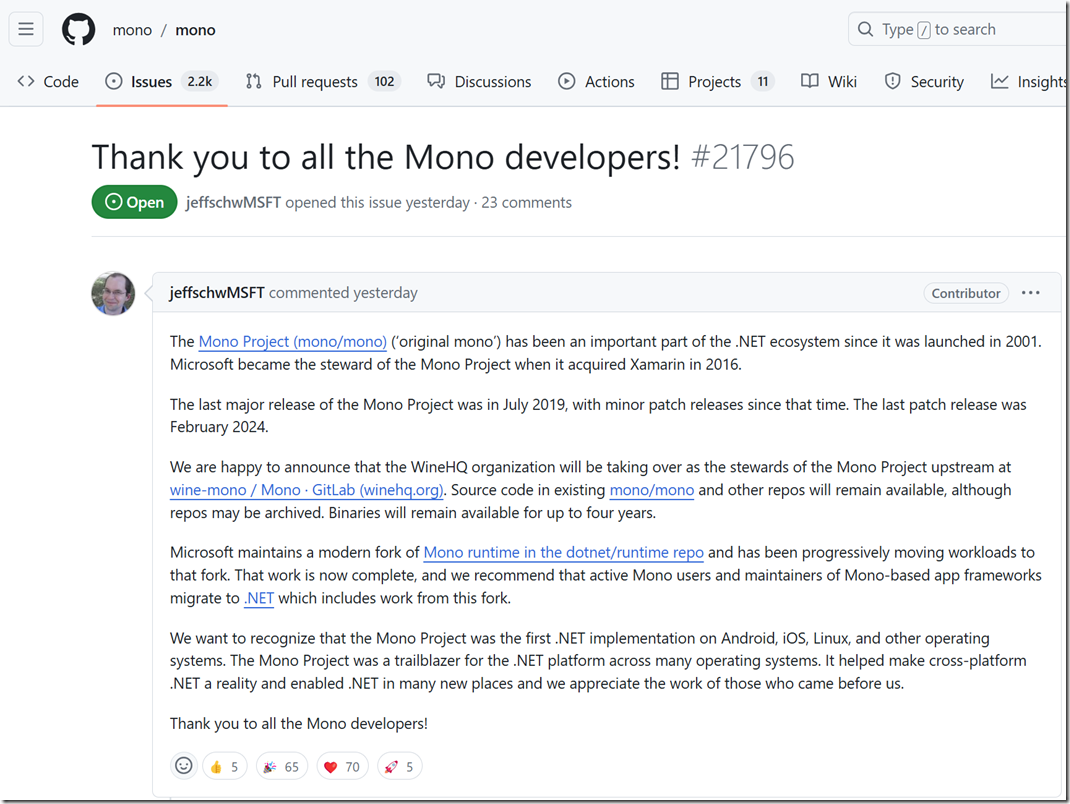Open Security via the shield icon
The width and height of the screenshot is (1070, 804).
coord(890,81)
